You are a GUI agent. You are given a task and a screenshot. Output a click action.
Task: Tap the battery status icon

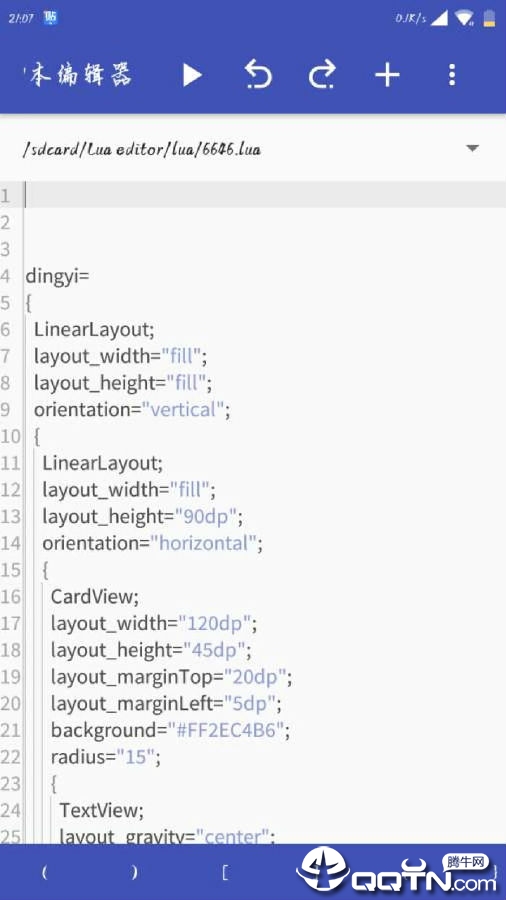coord(489,18)
